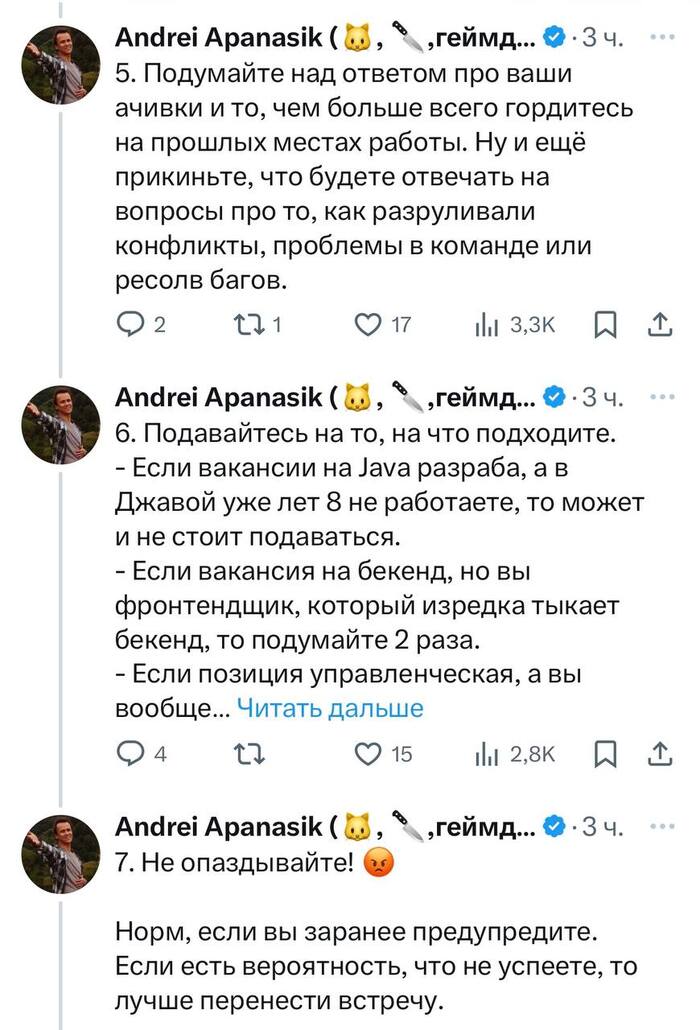This screenshot has height=1030, width=700.
Task: Open more options for tweet 5
Action: tap(661, 38)
